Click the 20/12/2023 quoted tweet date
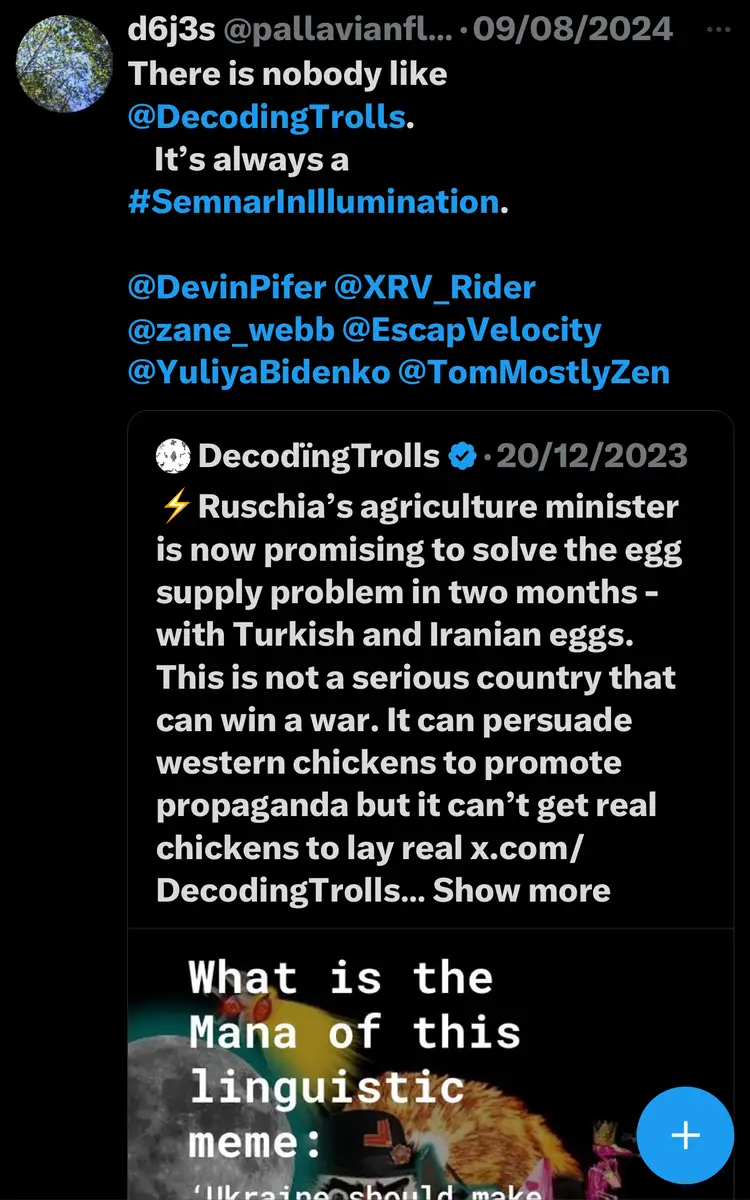The height and width of the screenshot is (1200, 750). (x=592, y=457)
